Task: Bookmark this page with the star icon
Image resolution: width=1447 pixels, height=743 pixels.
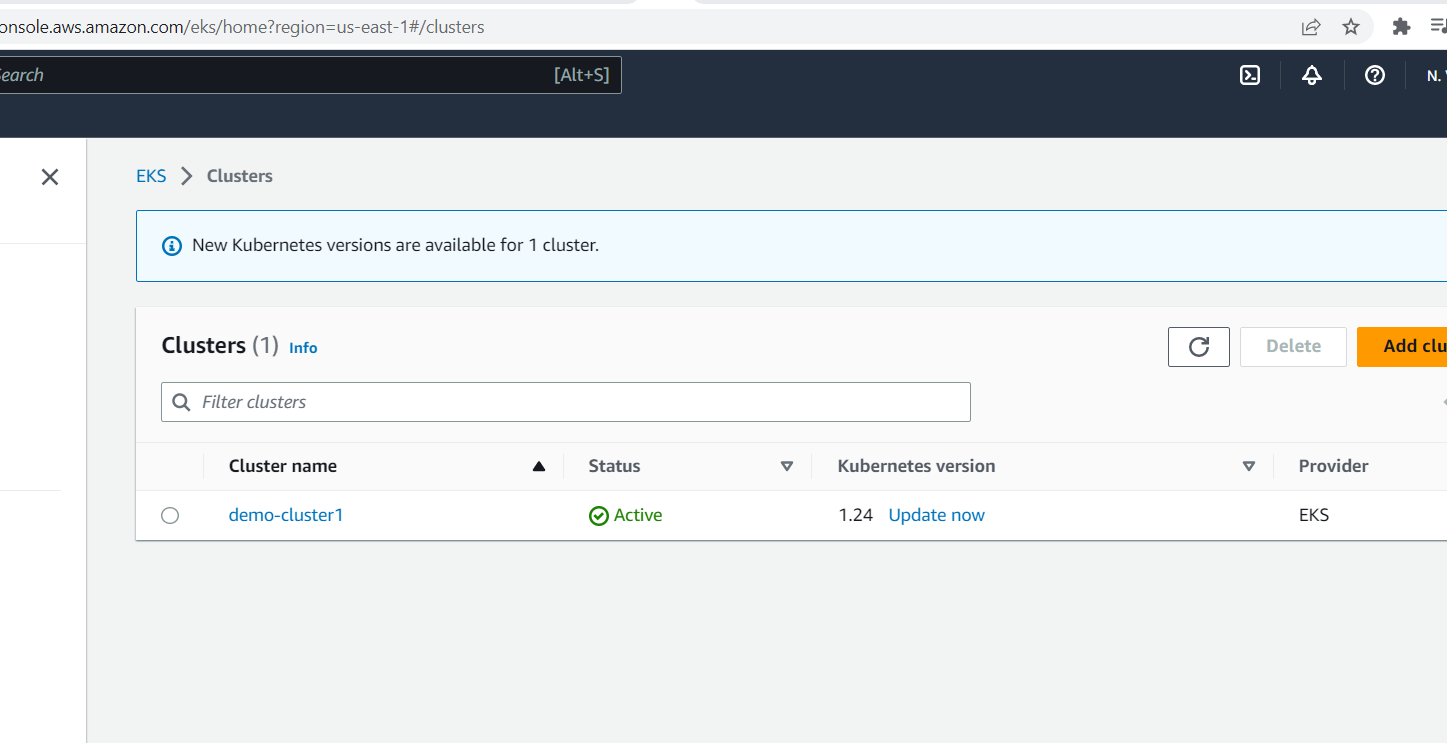Action: pyautogui.click(x=1351, y=27)
